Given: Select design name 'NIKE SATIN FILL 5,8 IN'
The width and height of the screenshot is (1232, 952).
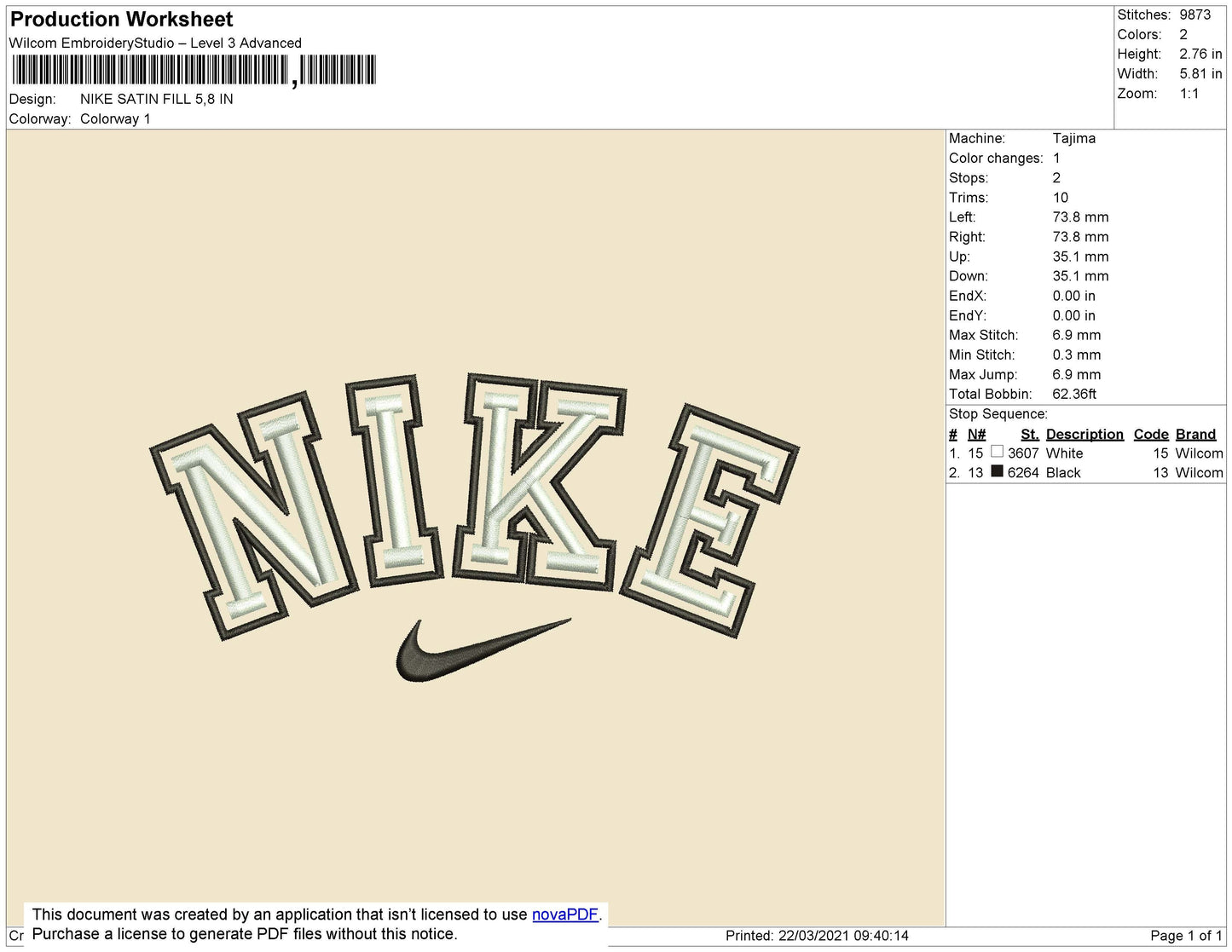Looking at the screenshot, I should [x=157, y=99].
